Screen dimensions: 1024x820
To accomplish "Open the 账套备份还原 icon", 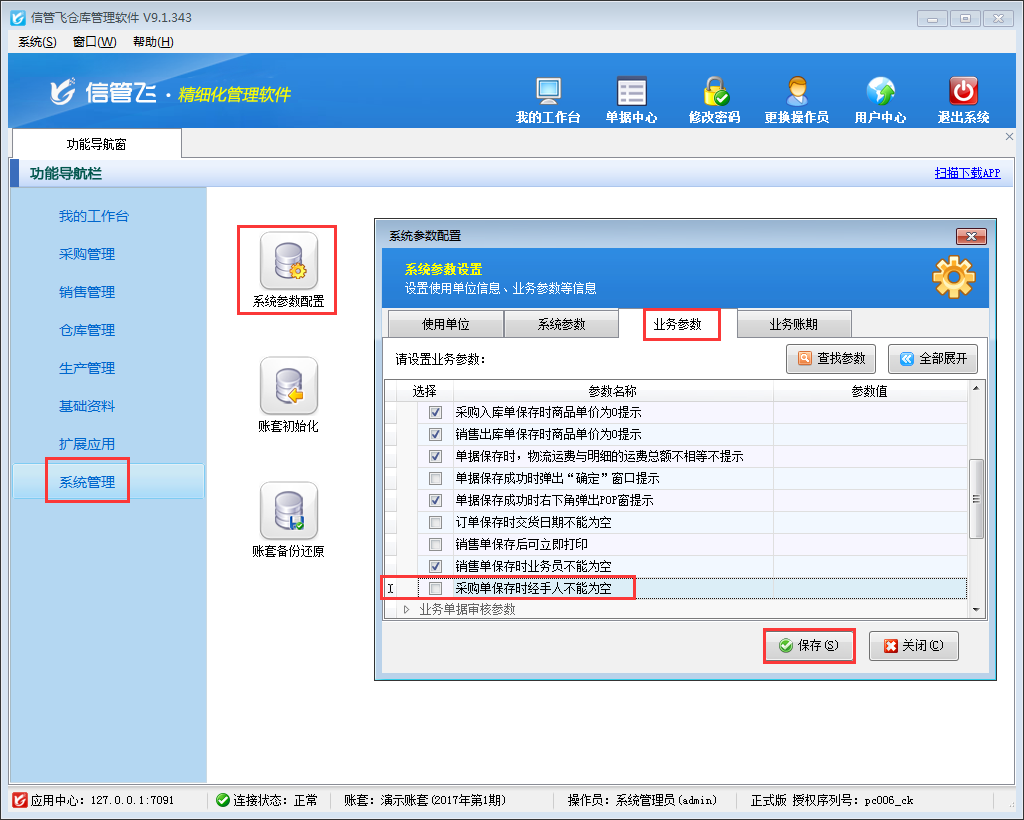I will 288,511.
